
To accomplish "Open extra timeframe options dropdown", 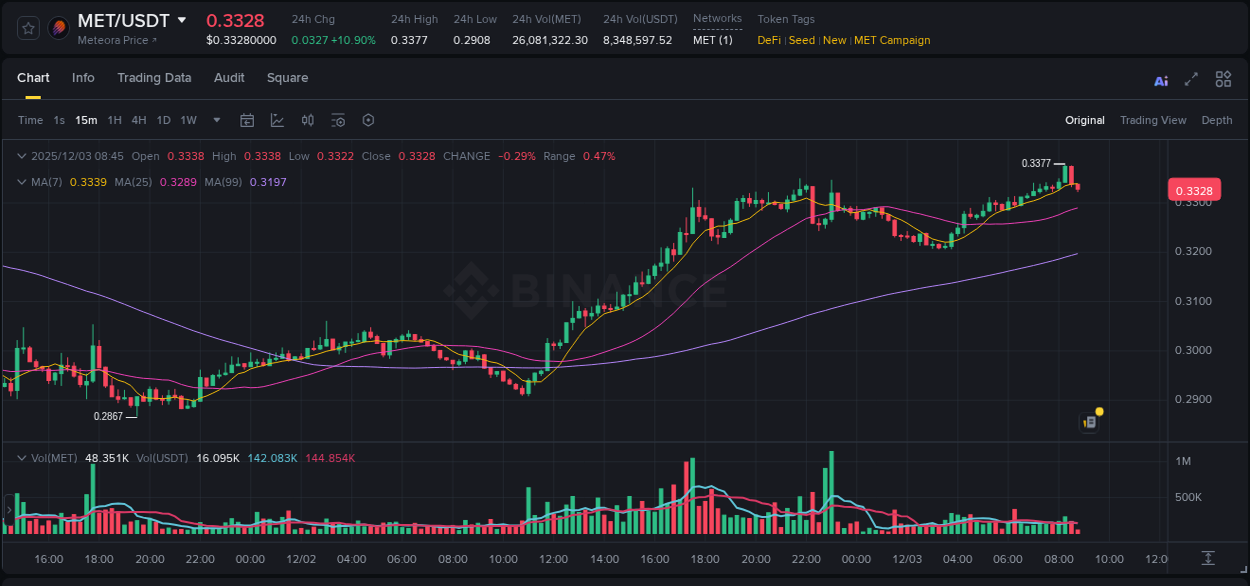I will 215,120.
